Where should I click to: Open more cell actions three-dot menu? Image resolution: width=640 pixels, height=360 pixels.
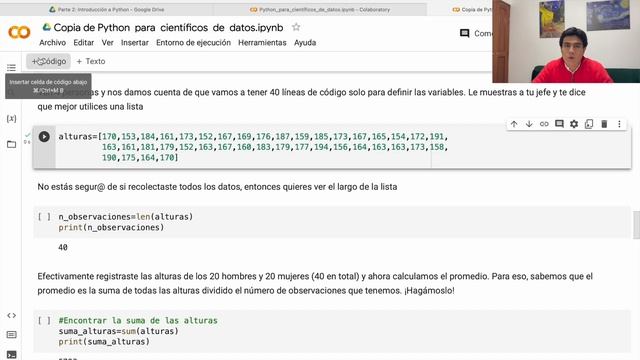pos(619,124)
